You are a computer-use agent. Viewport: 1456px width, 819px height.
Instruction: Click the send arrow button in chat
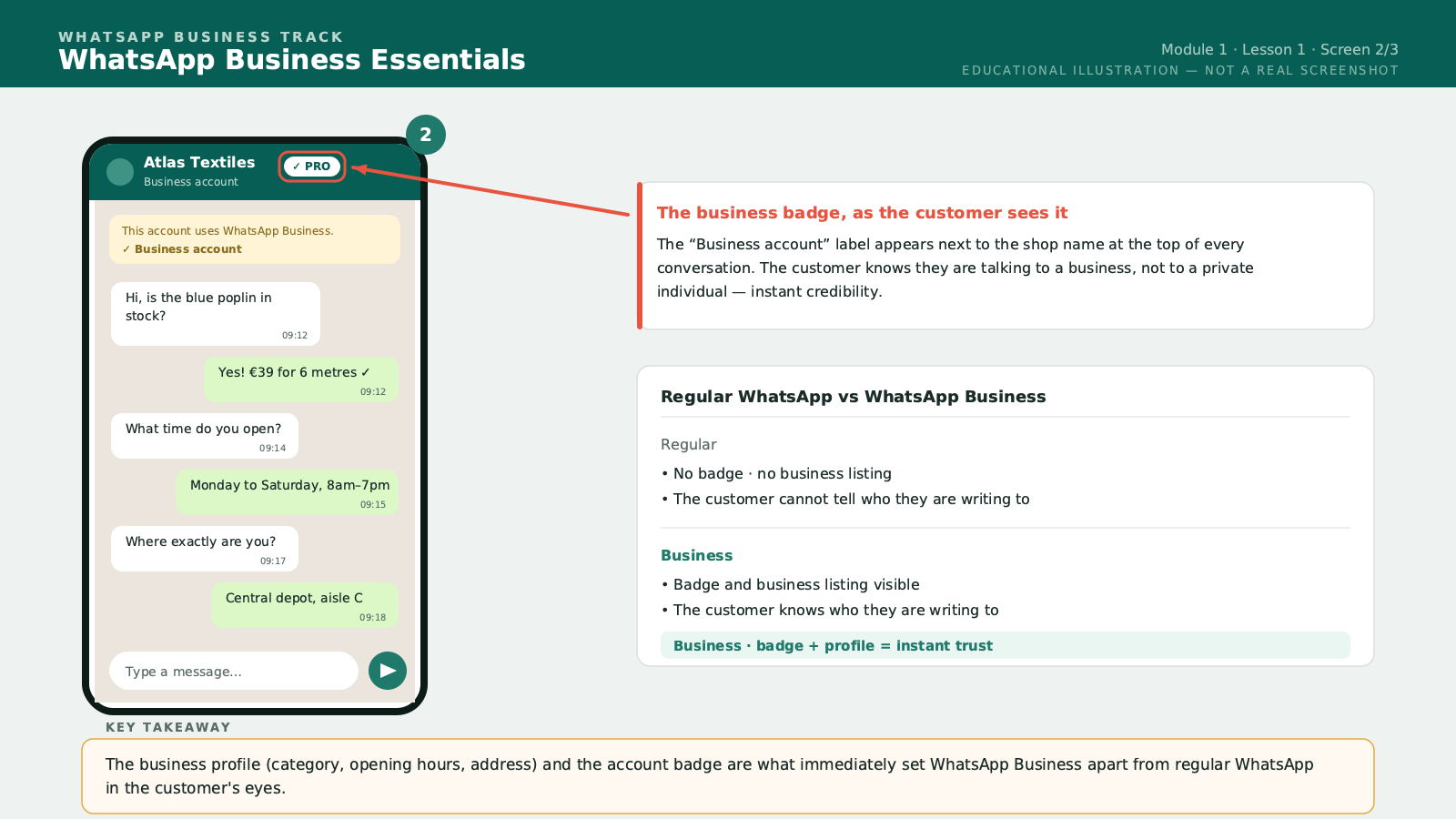click(x=388, y=671)
